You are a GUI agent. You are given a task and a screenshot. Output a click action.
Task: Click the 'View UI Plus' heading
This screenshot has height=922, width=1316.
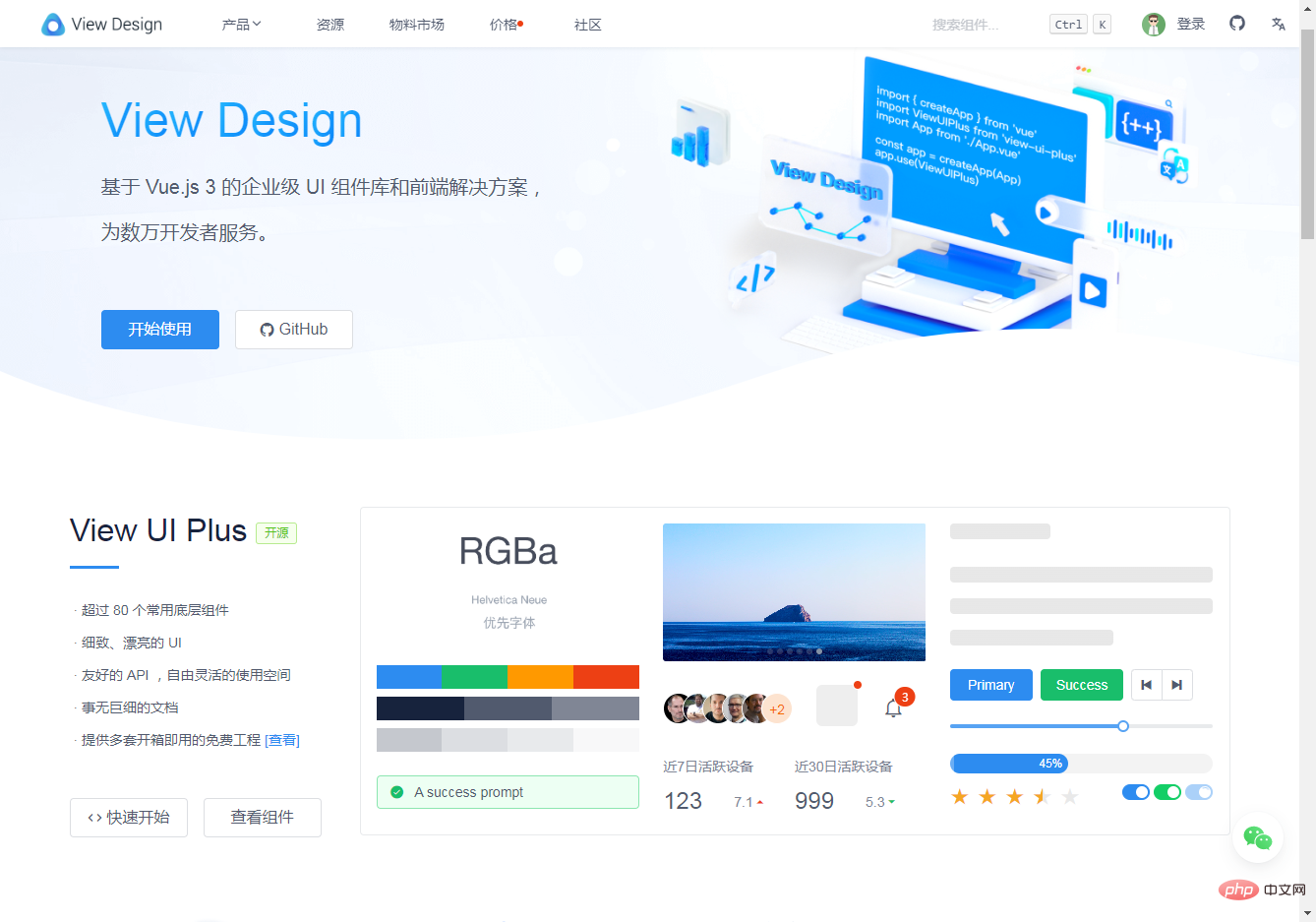tap(158, 530)
